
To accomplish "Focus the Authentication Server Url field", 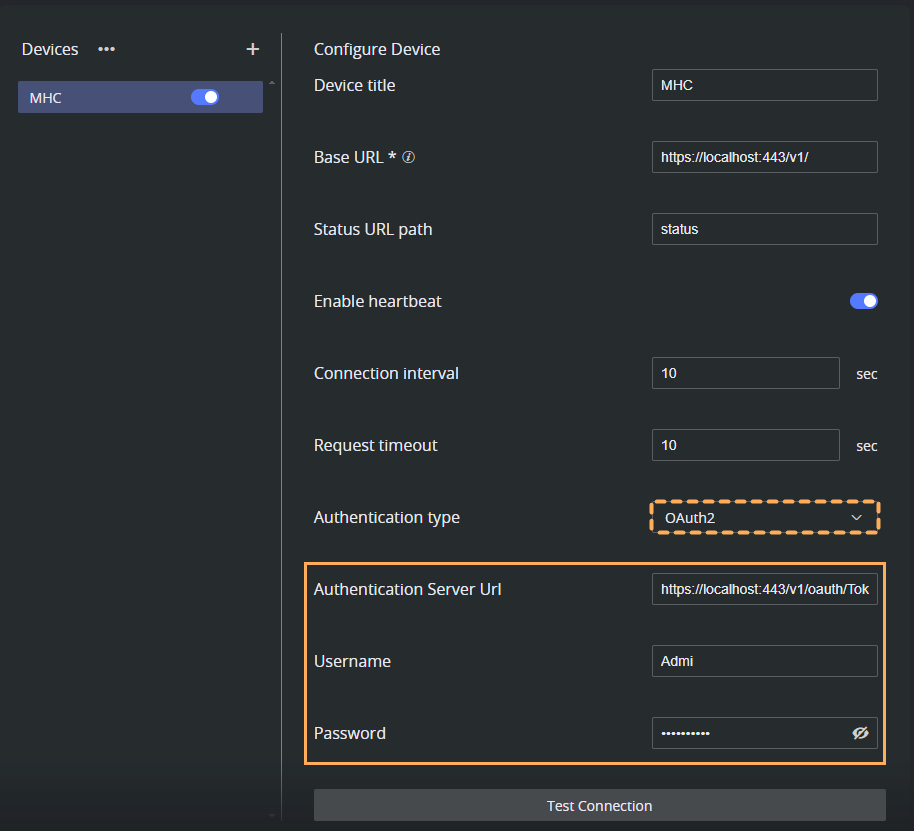I will tap(764, 589).
